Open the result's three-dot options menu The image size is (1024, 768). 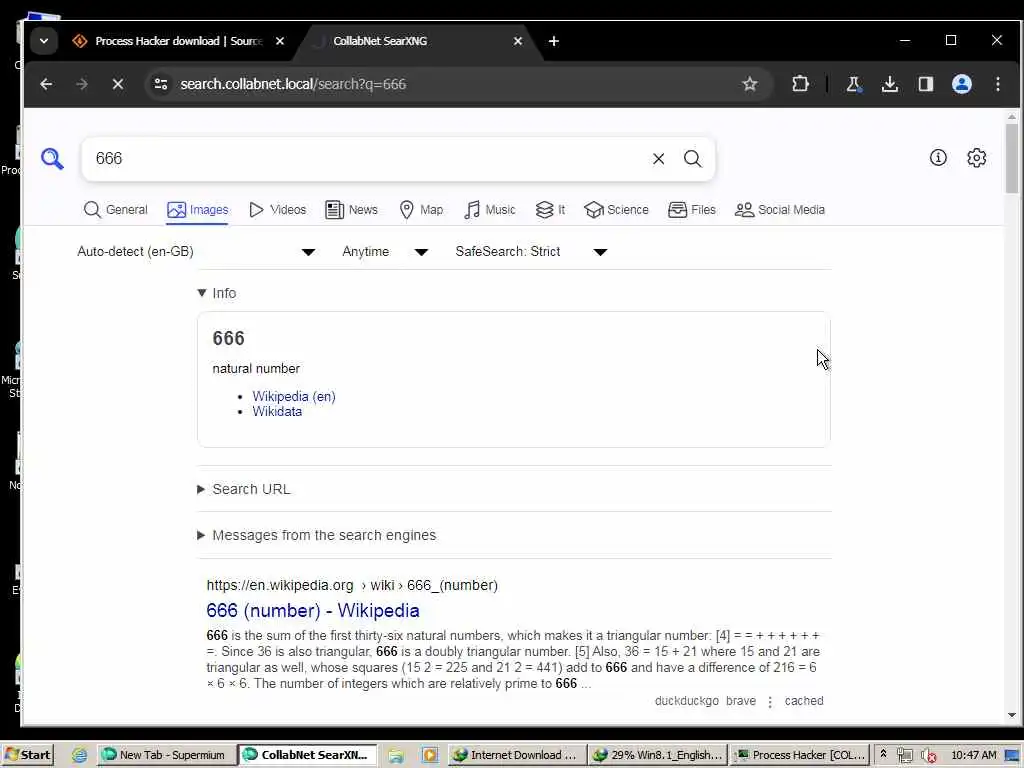click(x=770, y=701)
